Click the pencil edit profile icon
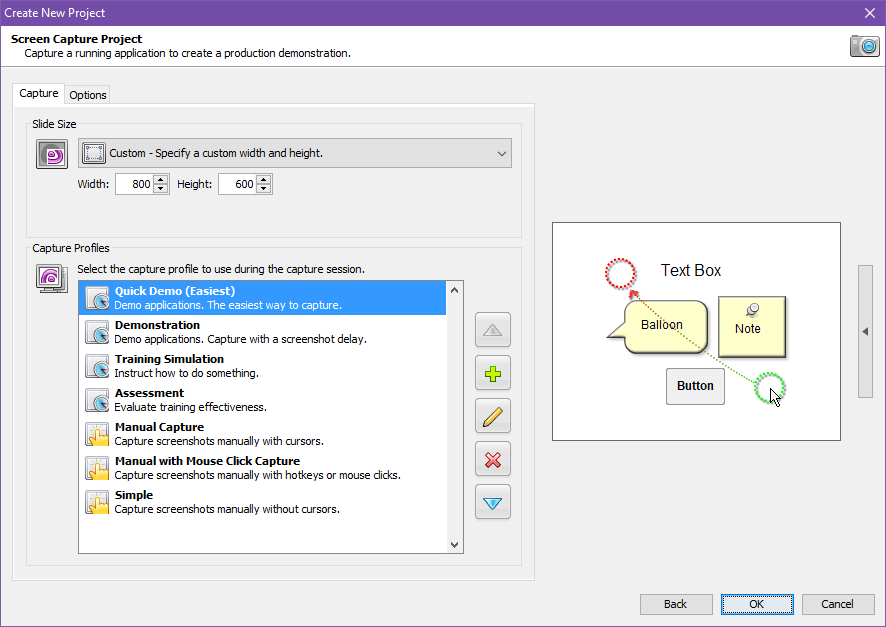The width and height of the screenshot is (886, 627). click(x=493, y=417)
